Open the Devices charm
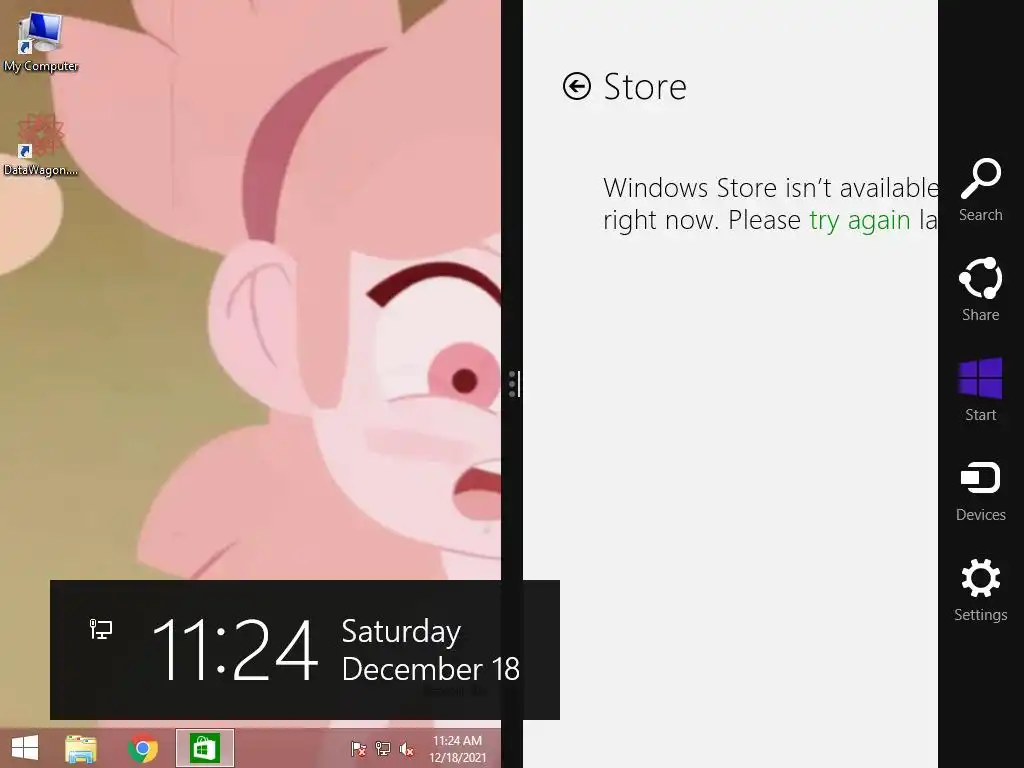 (x=980, y=491)
